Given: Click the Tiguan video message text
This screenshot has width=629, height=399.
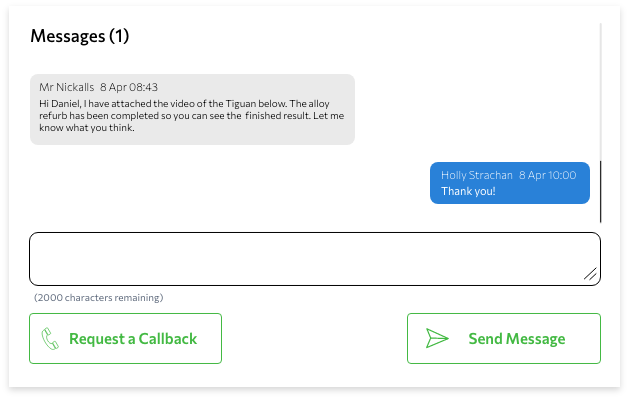Looking at the screenshot, I should (191, 115).
